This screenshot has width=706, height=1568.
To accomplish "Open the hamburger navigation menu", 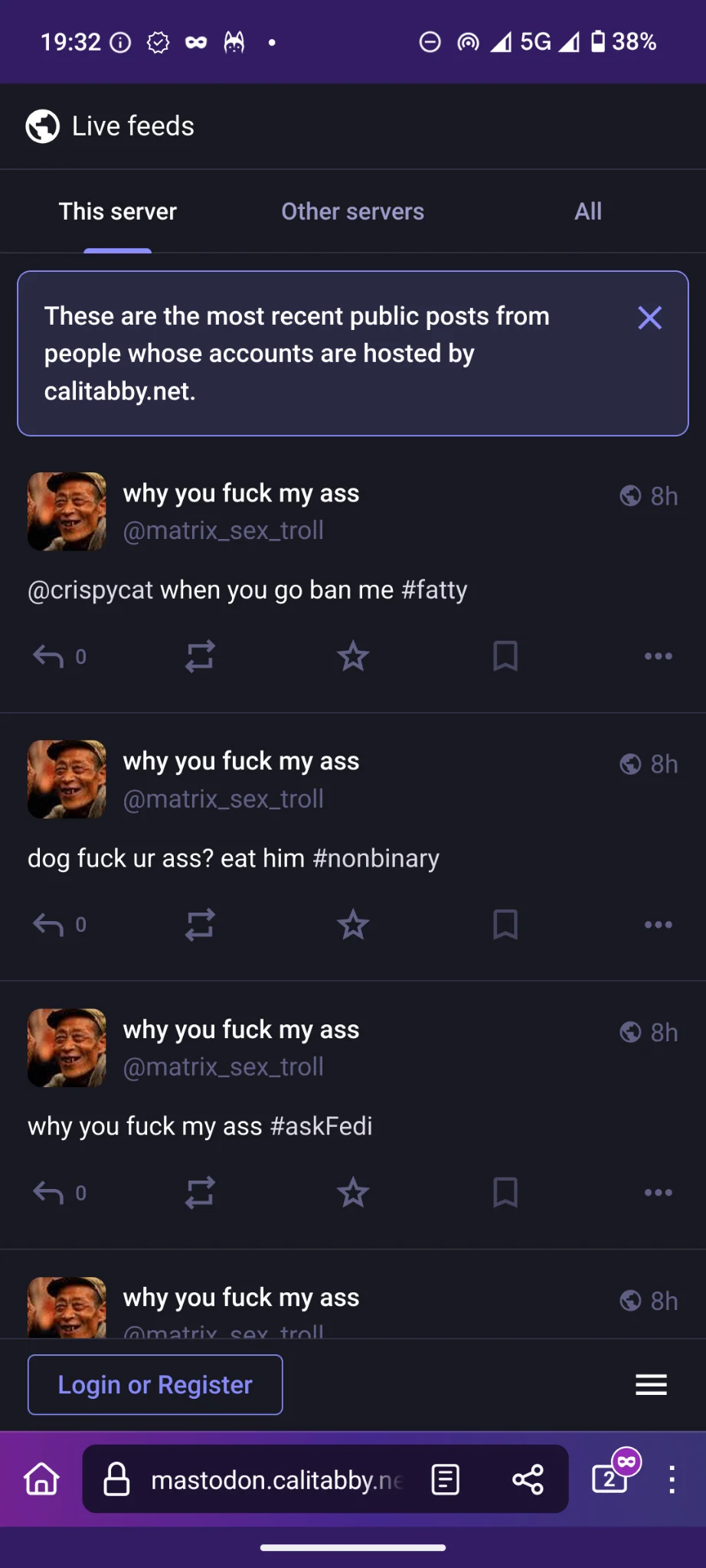I will (651, 1384).
